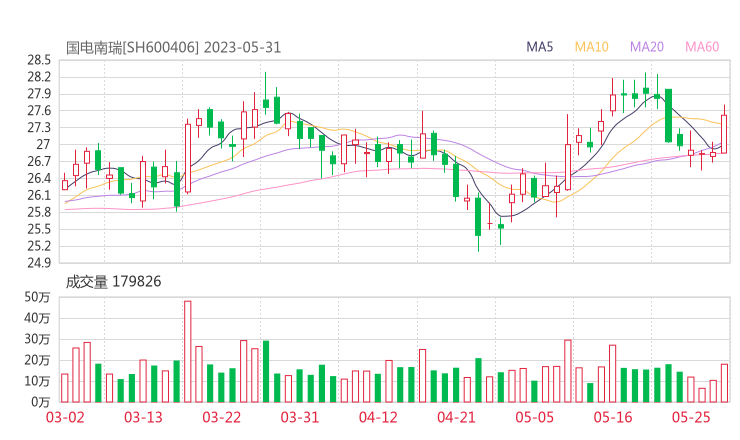
Task: Click the 50万 volume axis label
Action: pyautogui.click(x=37, y=297)
